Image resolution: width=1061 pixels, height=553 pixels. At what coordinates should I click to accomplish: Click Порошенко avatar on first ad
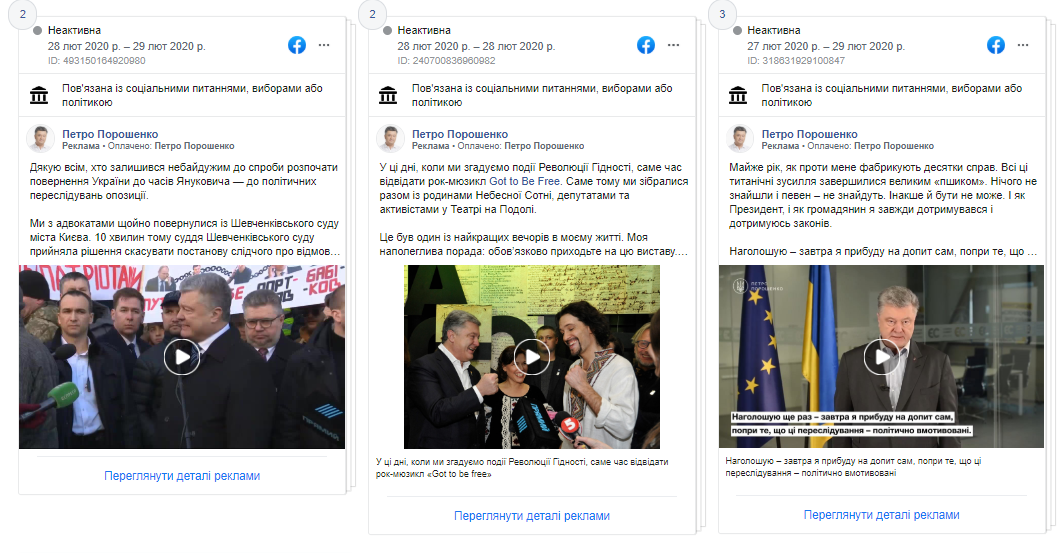pos(41,139)
